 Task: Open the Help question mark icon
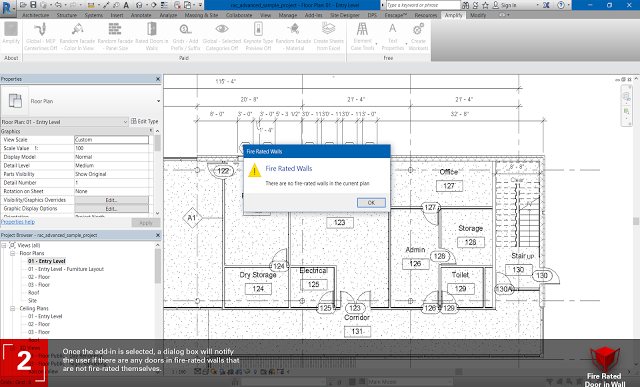click(561, 5)
